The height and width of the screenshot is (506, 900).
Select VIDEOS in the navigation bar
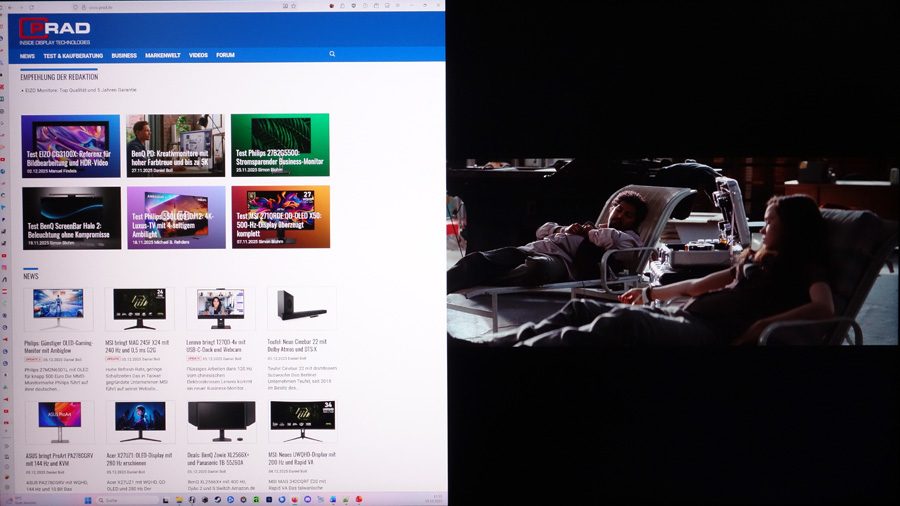pyautogui.click(x=198, y=56)
